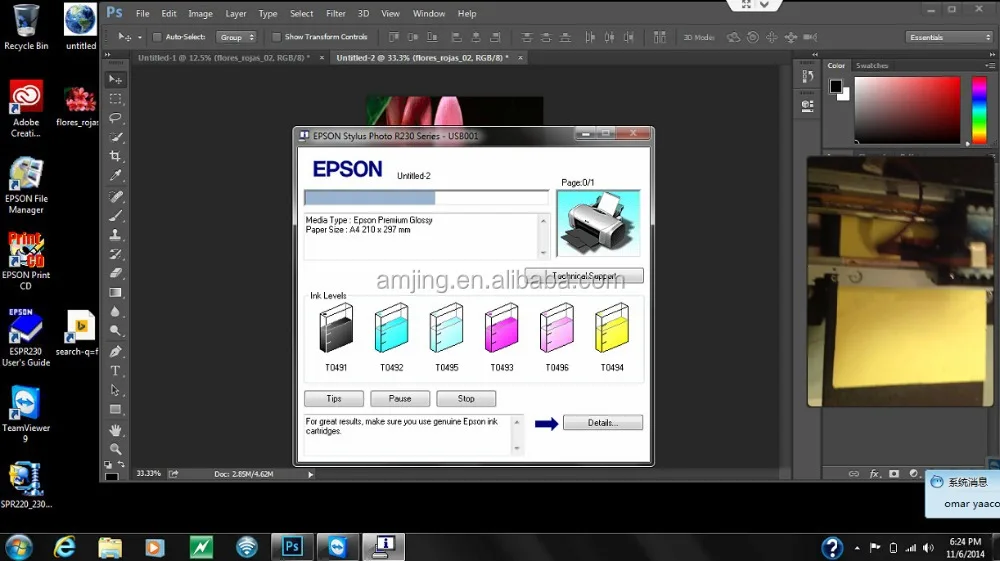
Task: Click the Stop printing button
Action: [x=466, y=398]
